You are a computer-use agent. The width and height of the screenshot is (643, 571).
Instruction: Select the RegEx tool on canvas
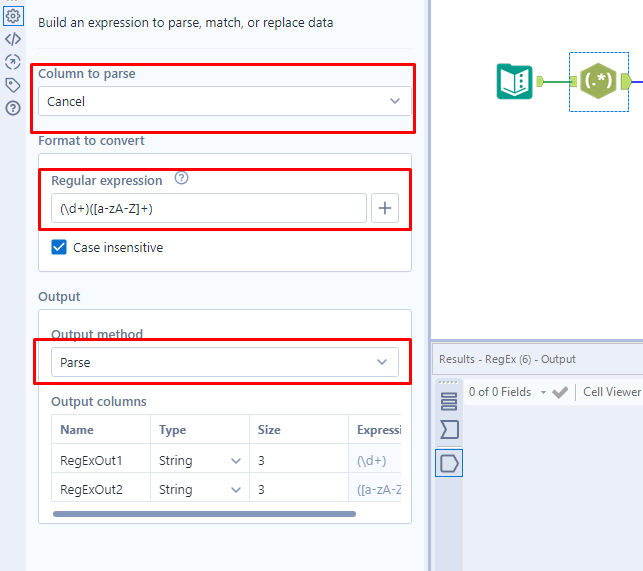pos(599,82)
